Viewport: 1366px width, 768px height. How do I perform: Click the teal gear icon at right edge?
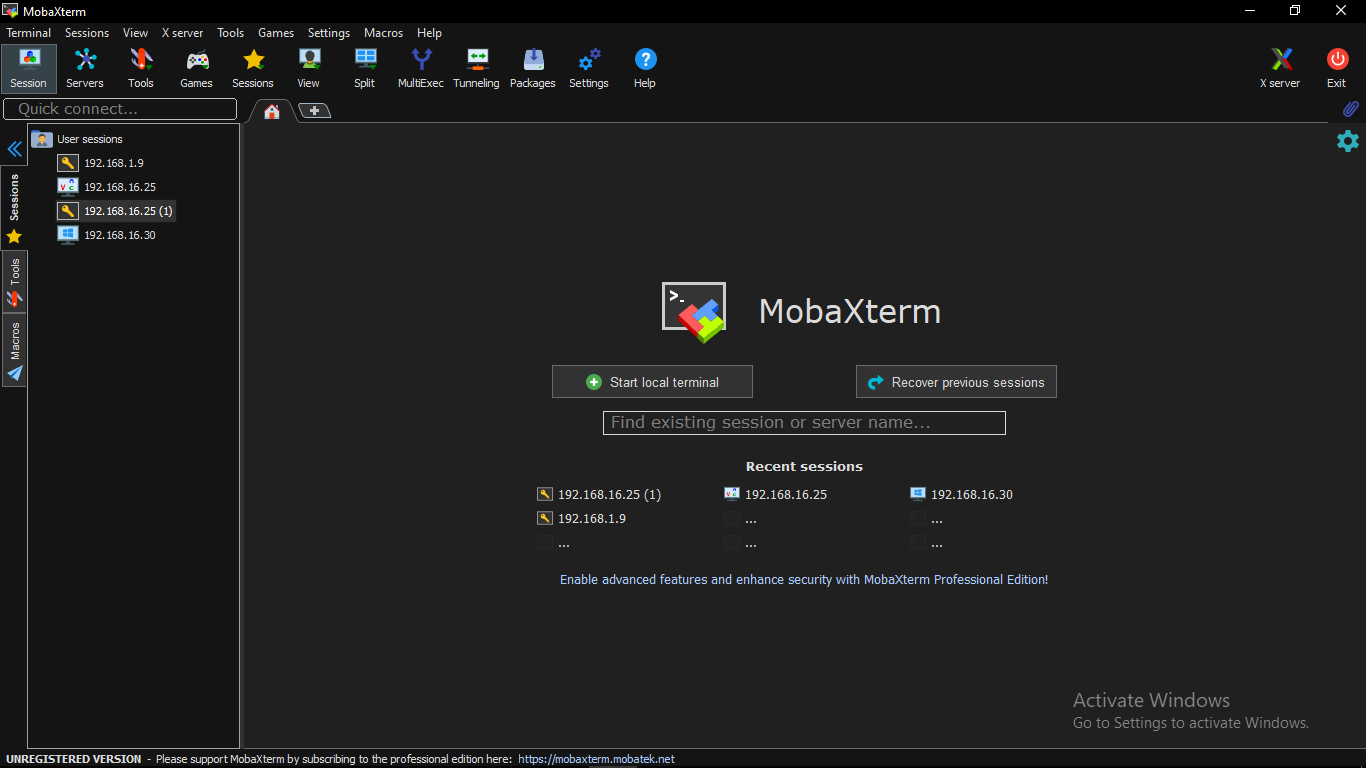coord(1348,141)
